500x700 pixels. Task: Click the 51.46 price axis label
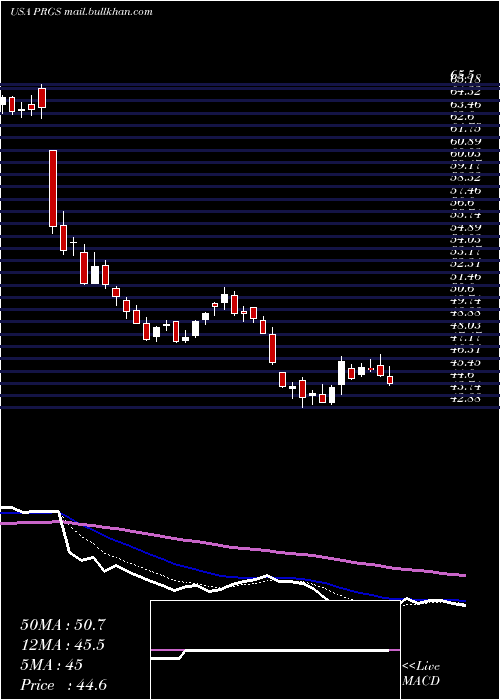coord(465,277)
